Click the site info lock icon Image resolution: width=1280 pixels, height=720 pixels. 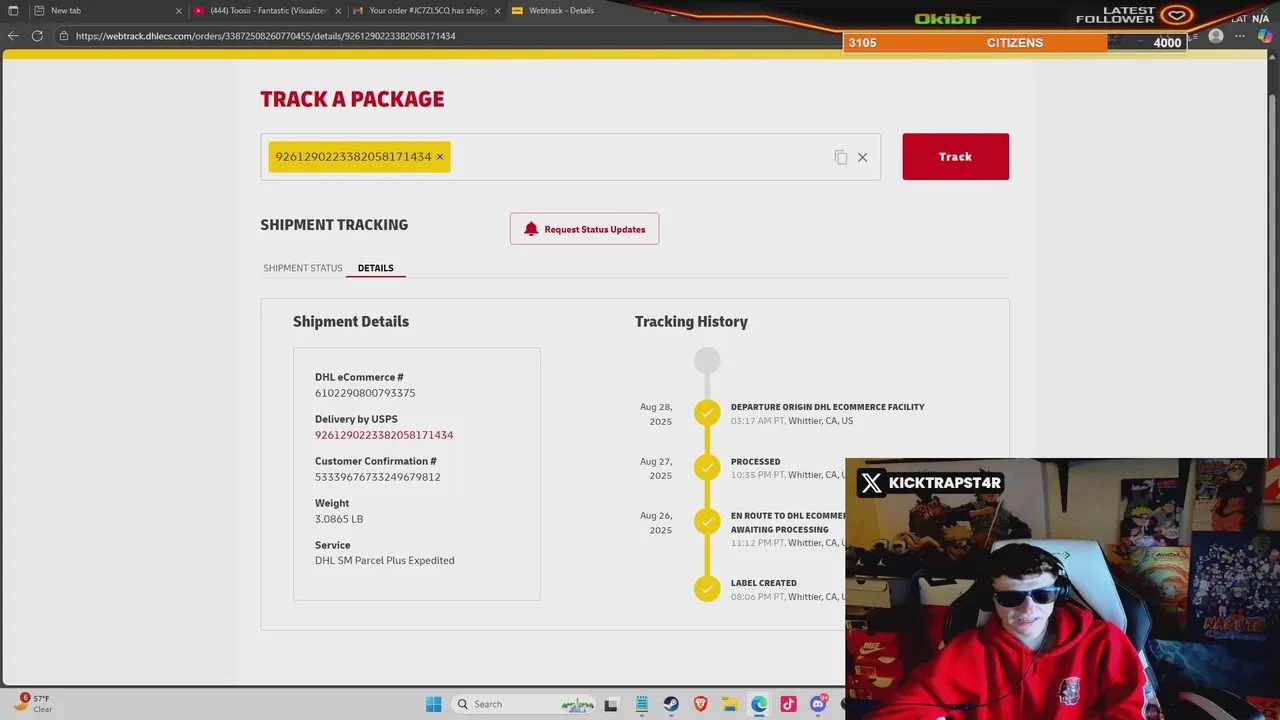[64, 36]
